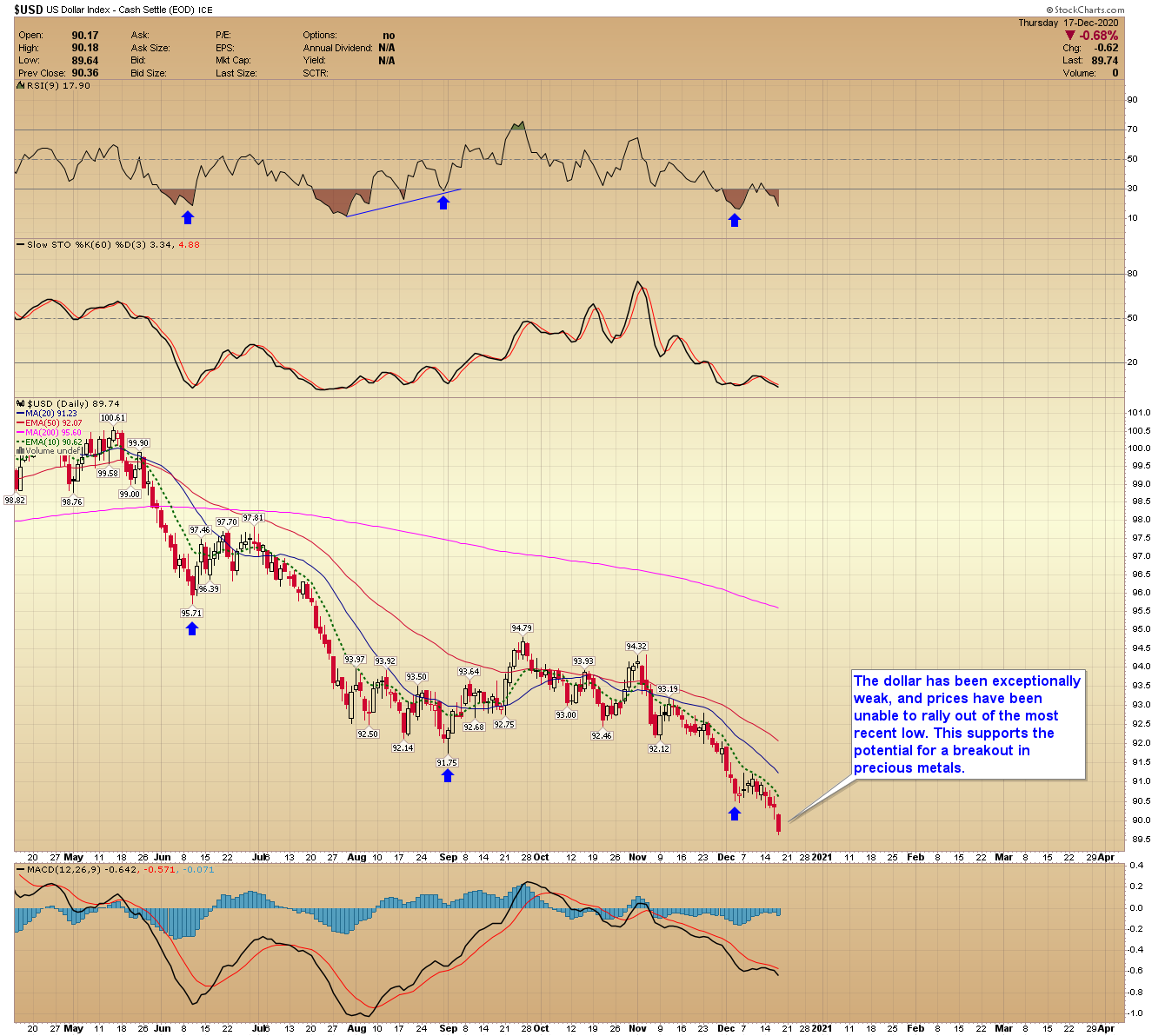Screen dimensions: 1165x1036
Task: Click the 101.0 tick on the price scale
Action: pos(1140,413)
